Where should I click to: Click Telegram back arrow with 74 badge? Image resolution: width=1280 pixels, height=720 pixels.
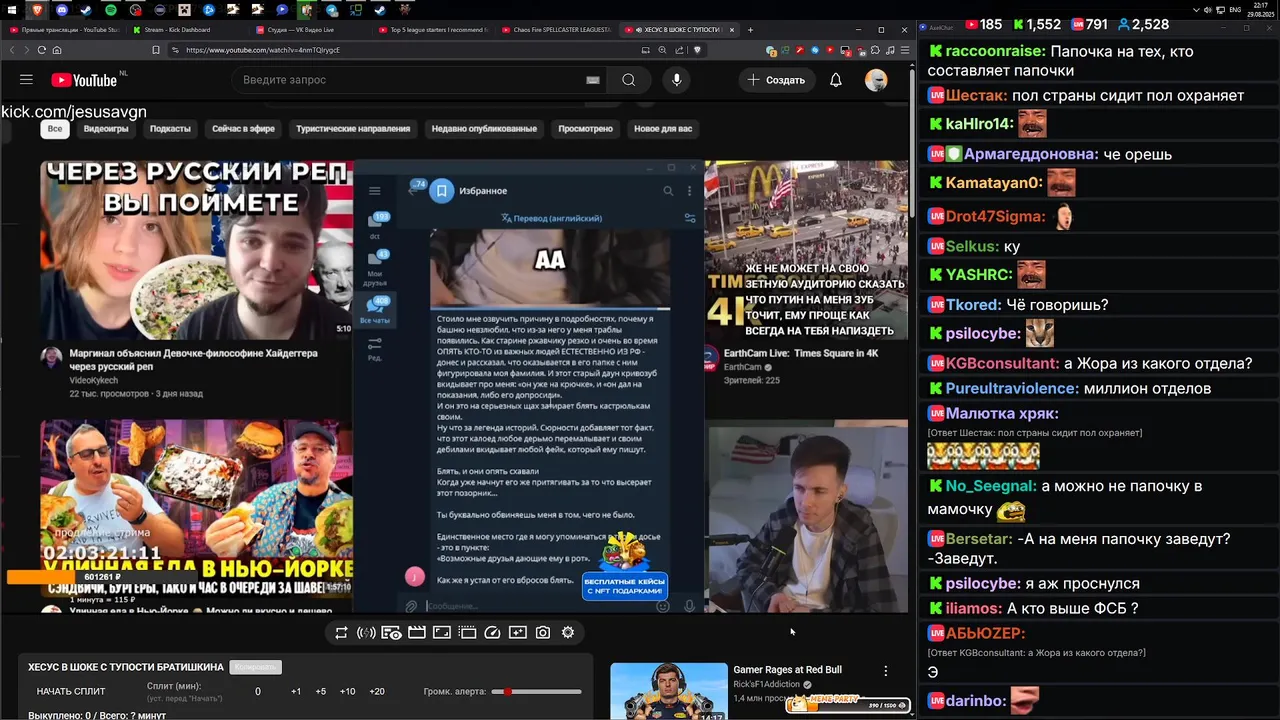pos(413,189)
